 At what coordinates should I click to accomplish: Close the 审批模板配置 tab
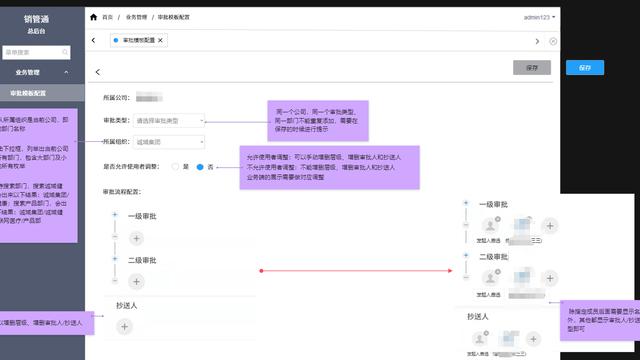[x=160, y=40]
